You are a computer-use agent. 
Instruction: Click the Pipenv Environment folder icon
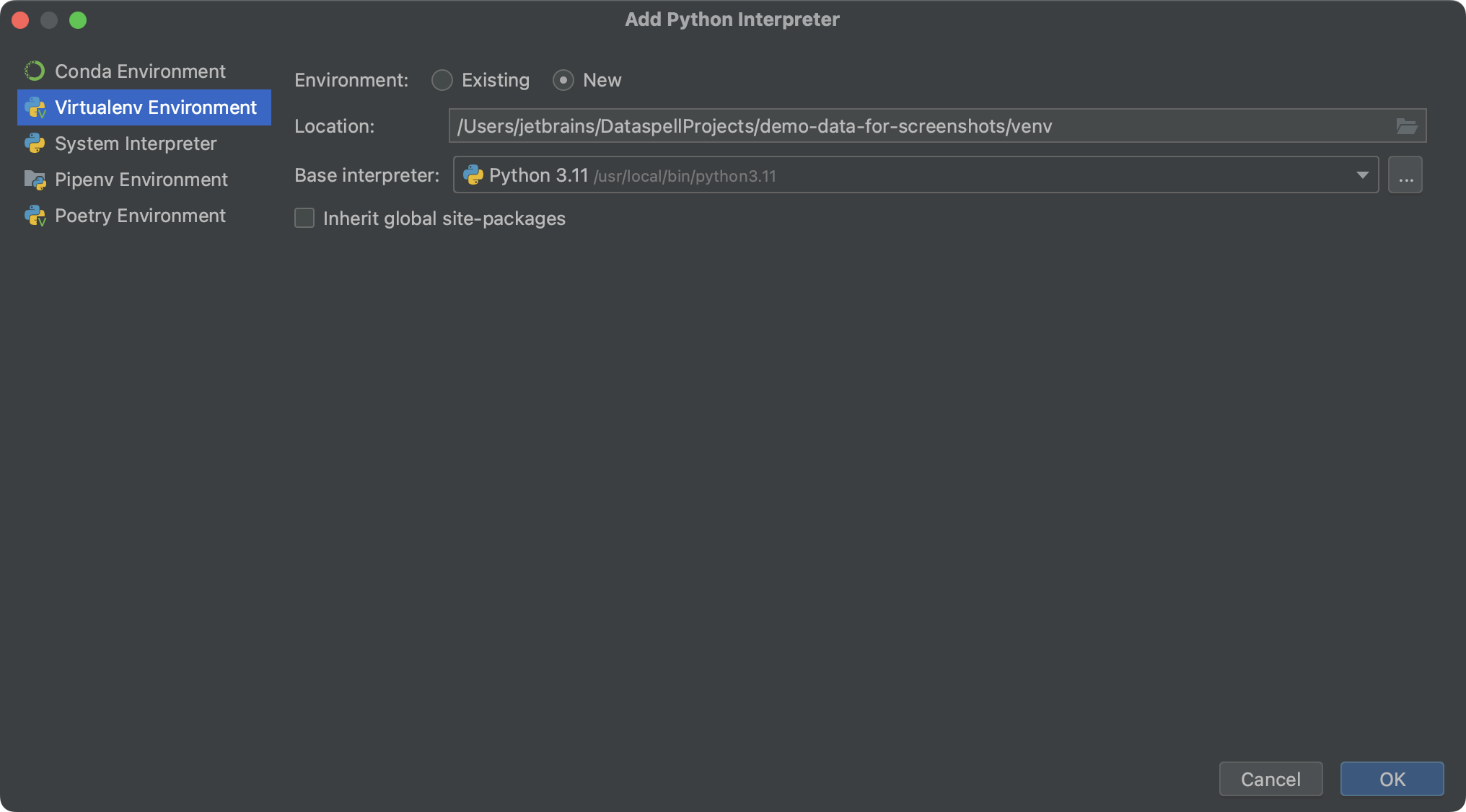35,180
